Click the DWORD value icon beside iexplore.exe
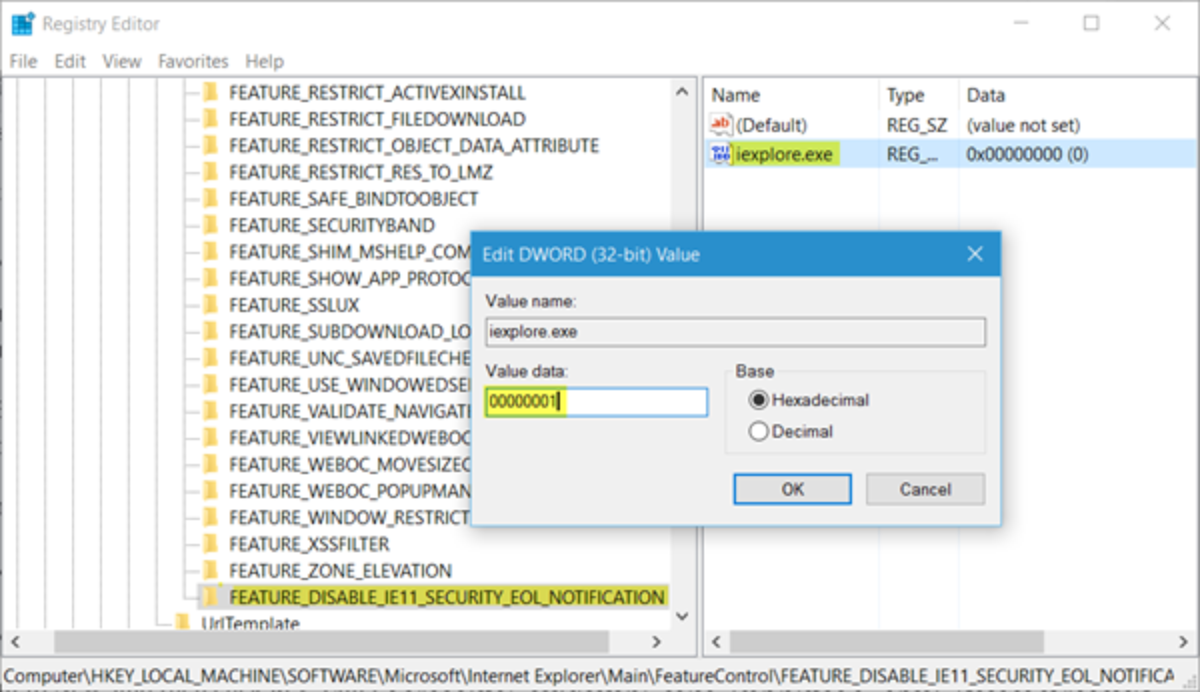1200x692 pixels. [x=721, y=154]
